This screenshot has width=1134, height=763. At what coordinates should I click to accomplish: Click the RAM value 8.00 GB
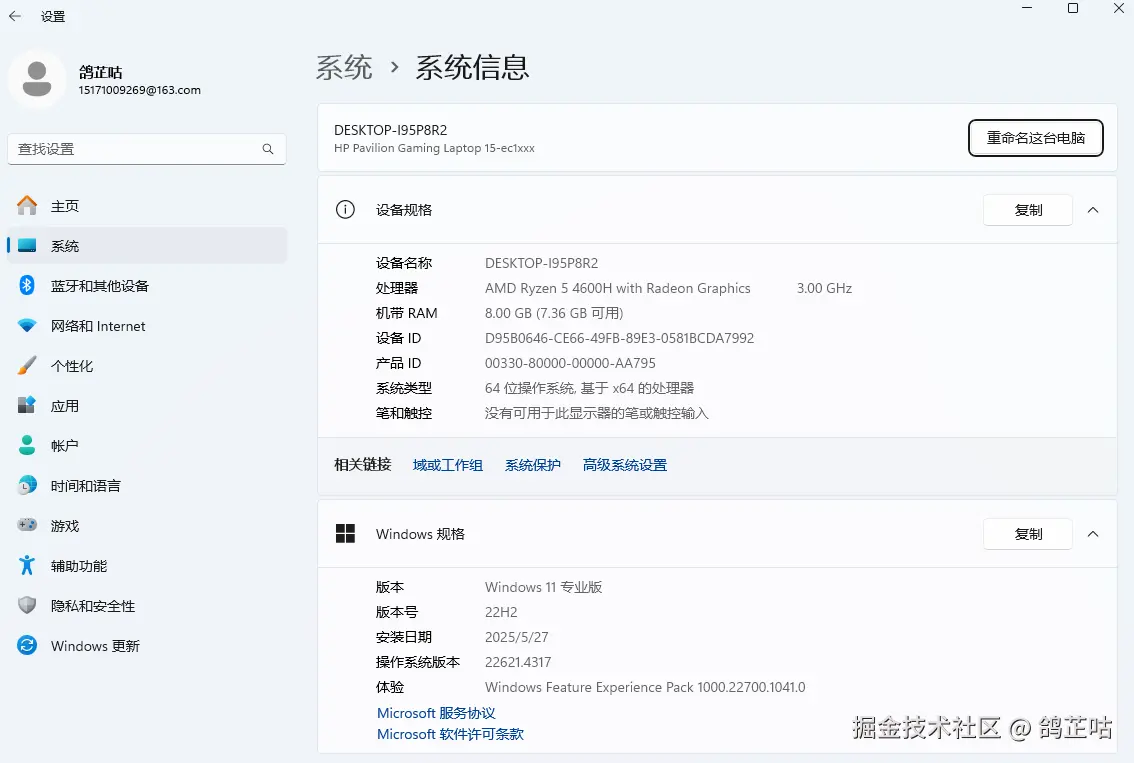tap(554, 313)
